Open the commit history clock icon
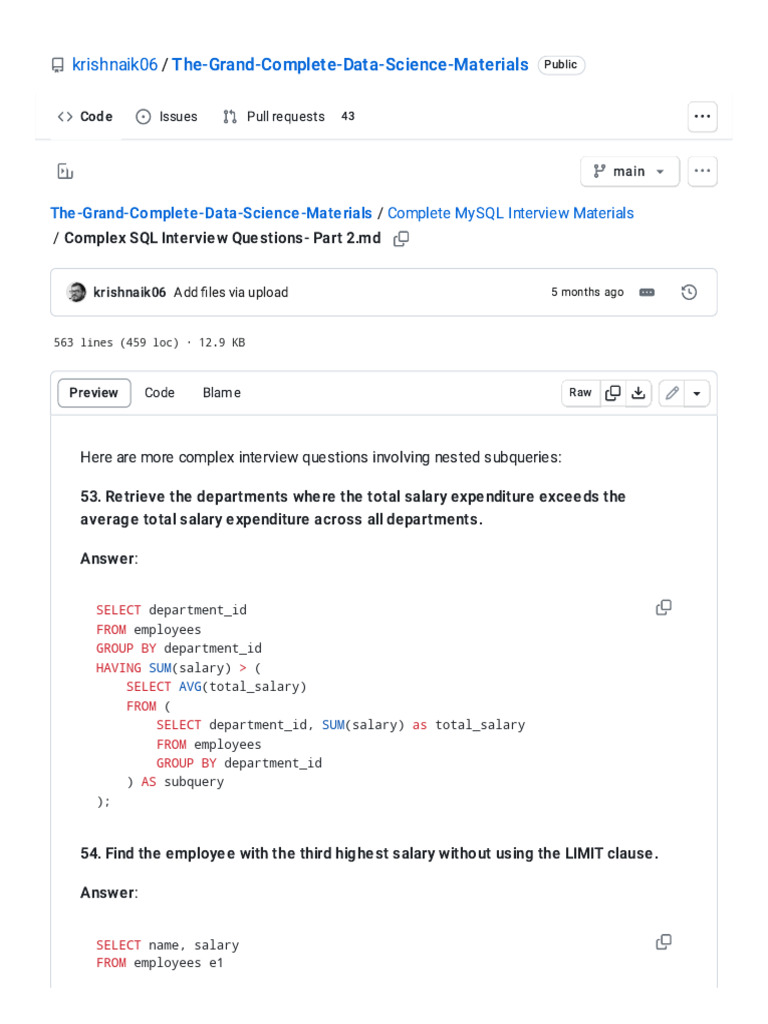The height and width of the screenshot is (1024, 768). pyautogui.click(x=688, y=292)
